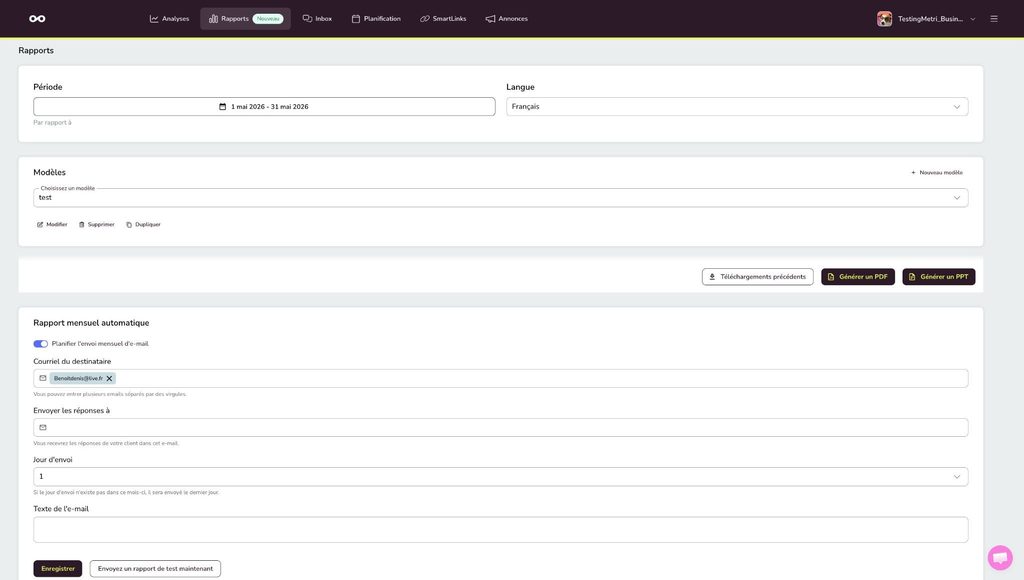Image resolution: width=1024 pixels, height=580 pixels.
Task: Click Générer un PPT button
Action: [938, 277]
